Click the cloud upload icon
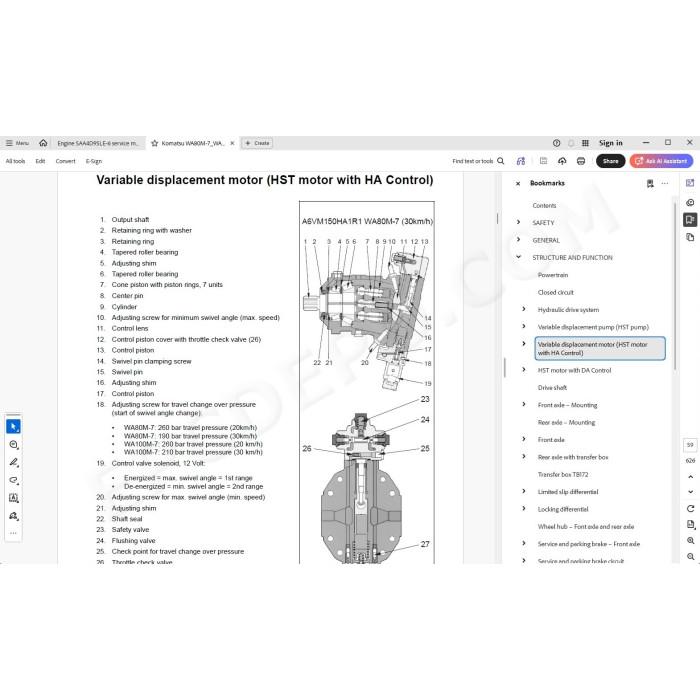 (562, 161)
